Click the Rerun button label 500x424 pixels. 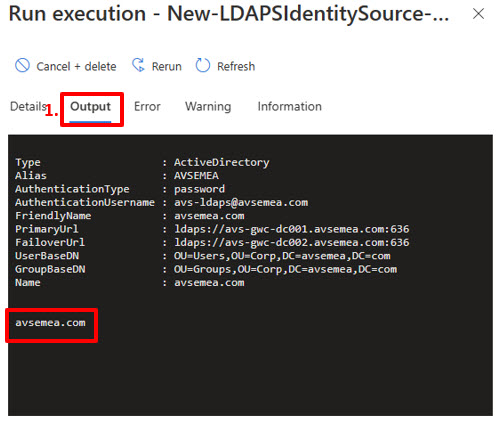[167, 66]
